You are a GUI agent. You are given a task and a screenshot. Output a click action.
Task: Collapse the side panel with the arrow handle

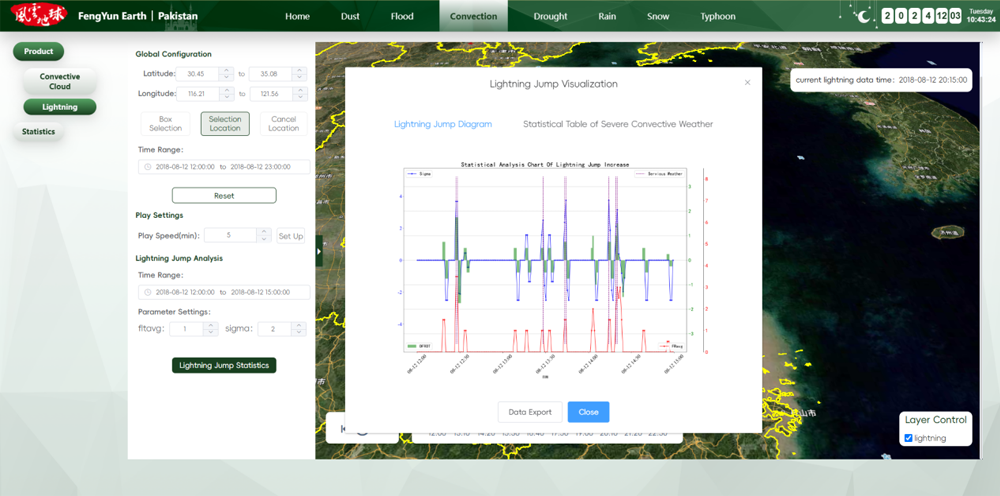319,251
